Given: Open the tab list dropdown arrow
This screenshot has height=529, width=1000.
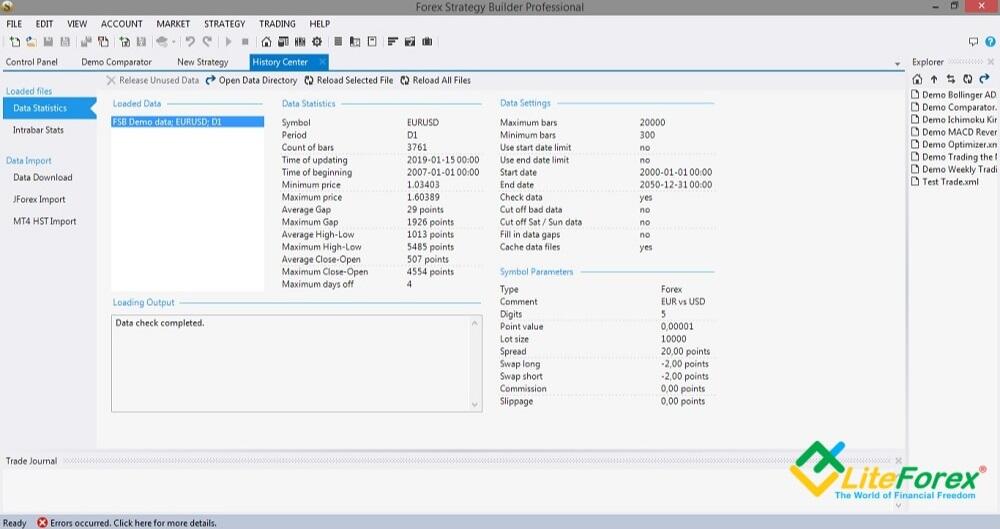Looking at the screenshot, I should point(897,64).
